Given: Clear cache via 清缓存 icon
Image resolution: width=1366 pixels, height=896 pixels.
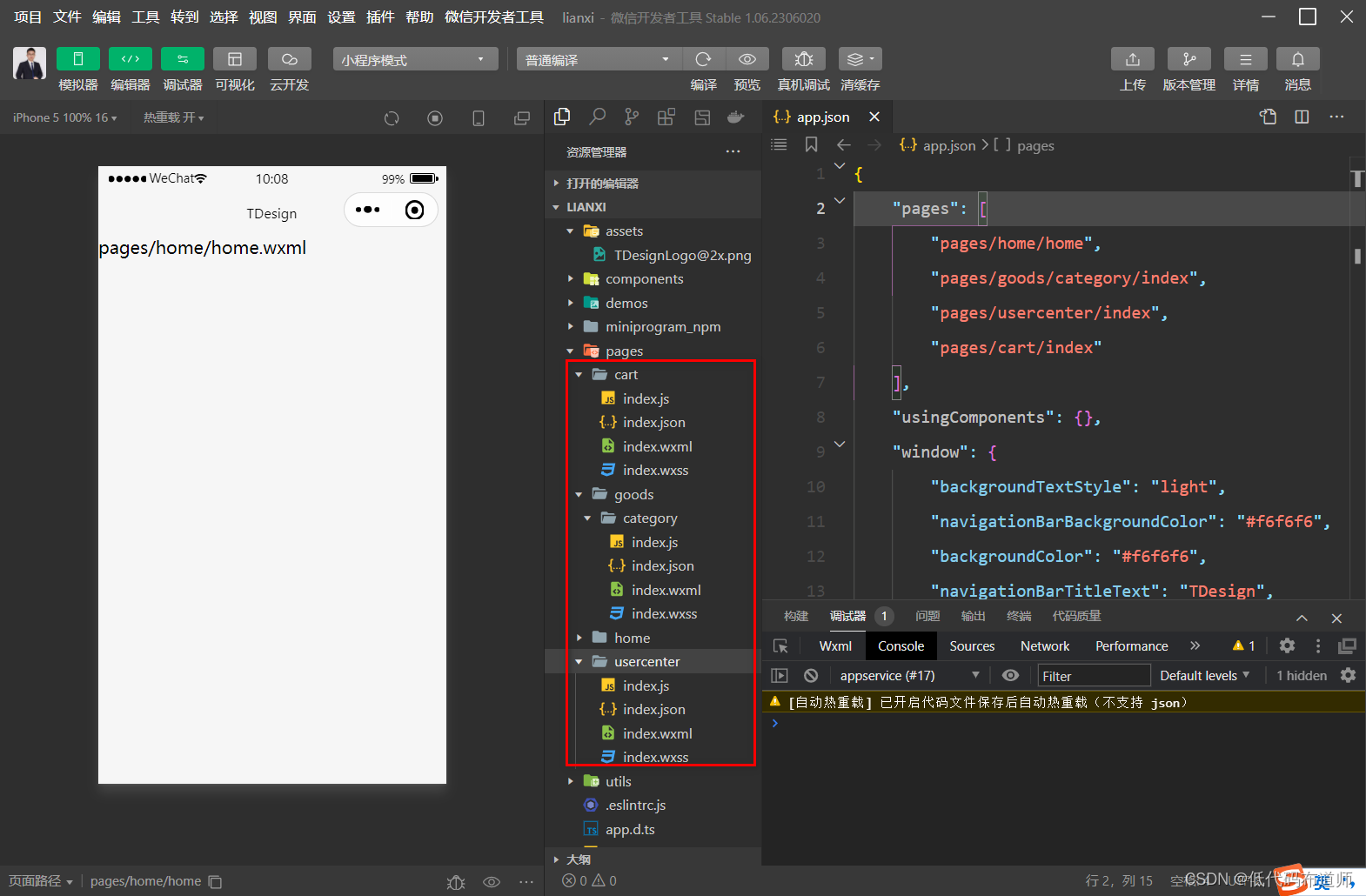Looking at the screenshot, I should pyautogui.click(x=860, y=58).
